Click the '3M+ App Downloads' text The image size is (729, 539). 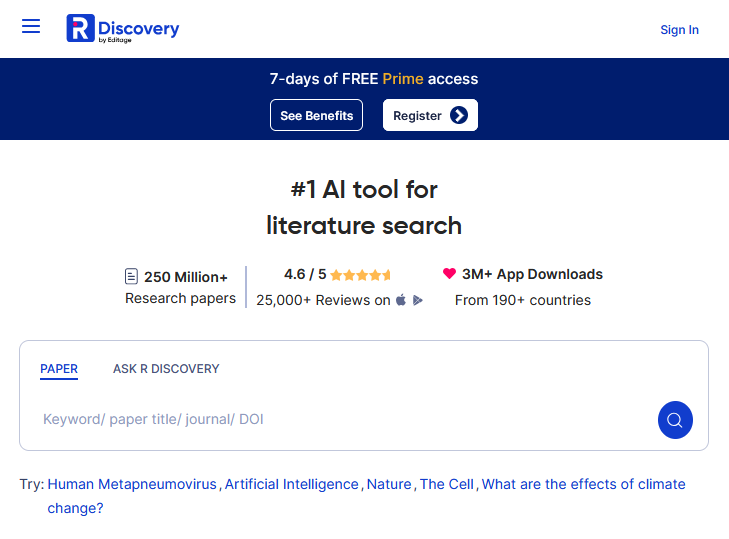click(532, 274)
